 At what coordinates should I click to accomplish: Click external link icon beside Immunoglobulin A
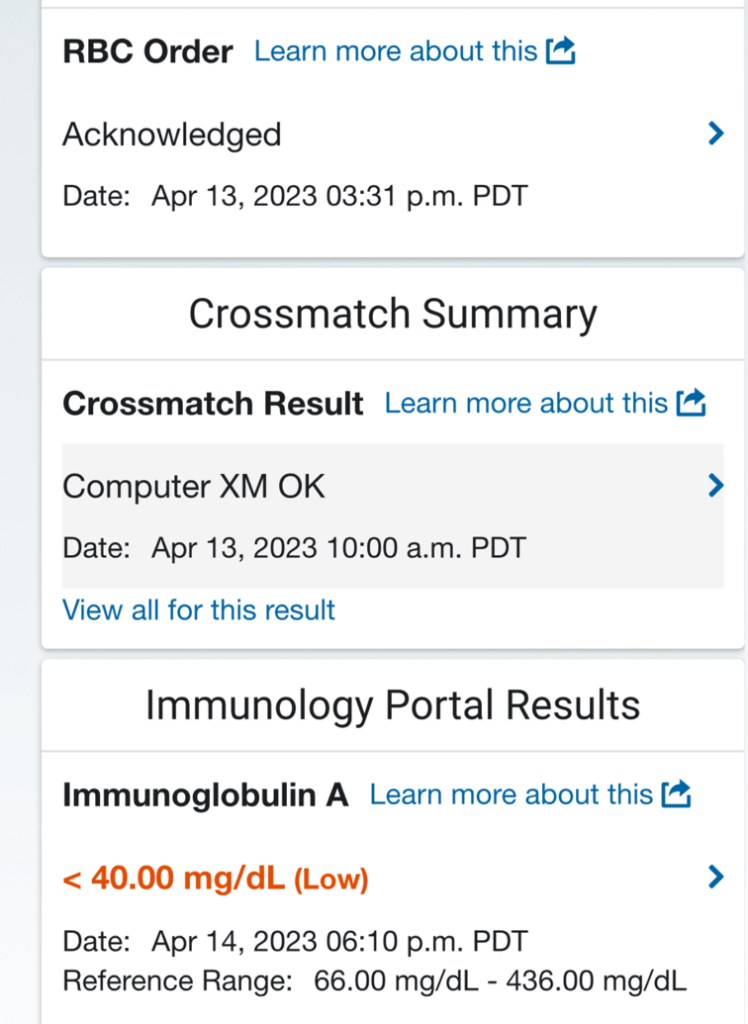tap(676, 793)
